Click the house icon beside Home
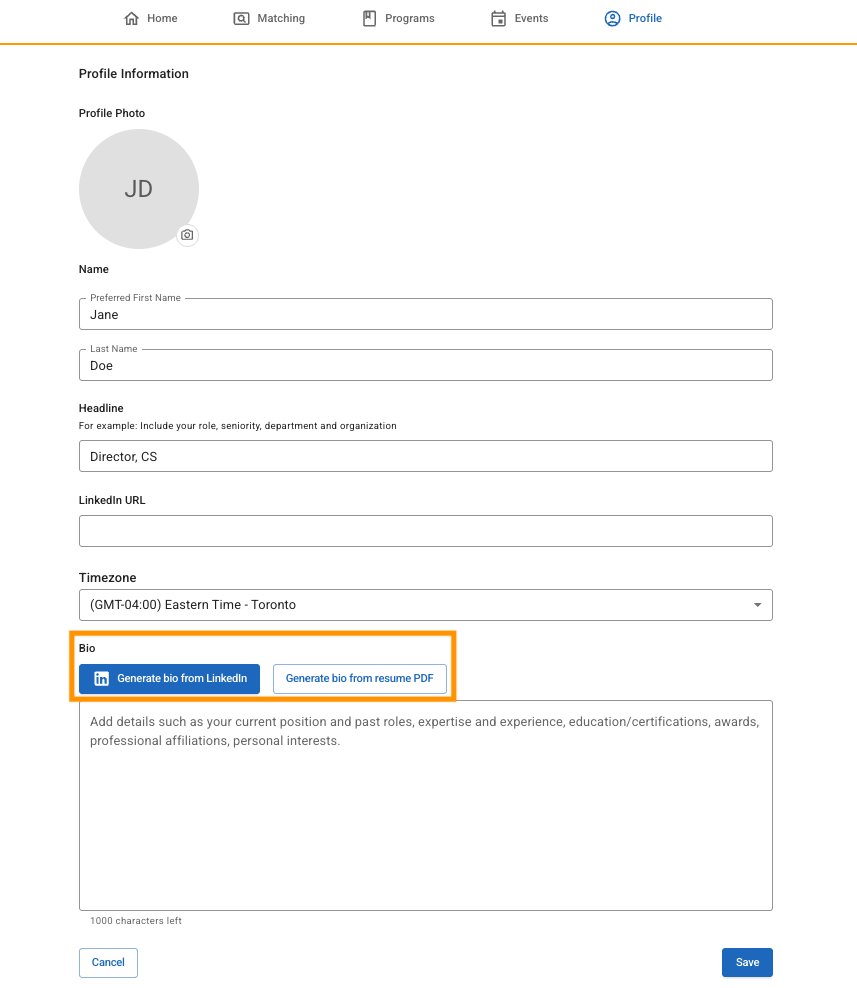This screenshot has height=988, width=857. 131,19
